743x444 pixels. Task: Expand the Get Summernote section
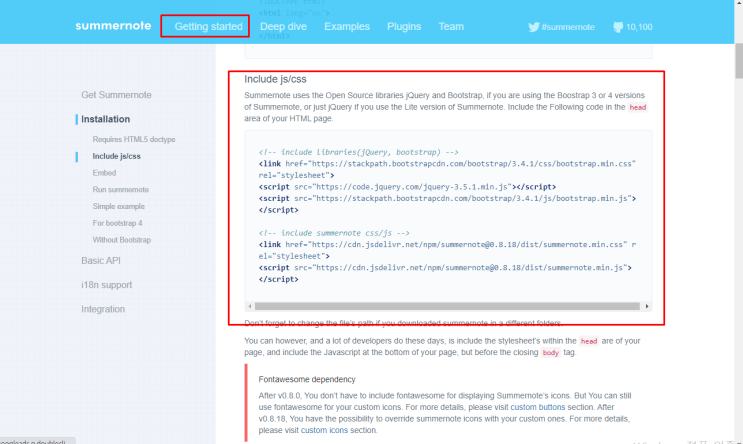(116, 94)
